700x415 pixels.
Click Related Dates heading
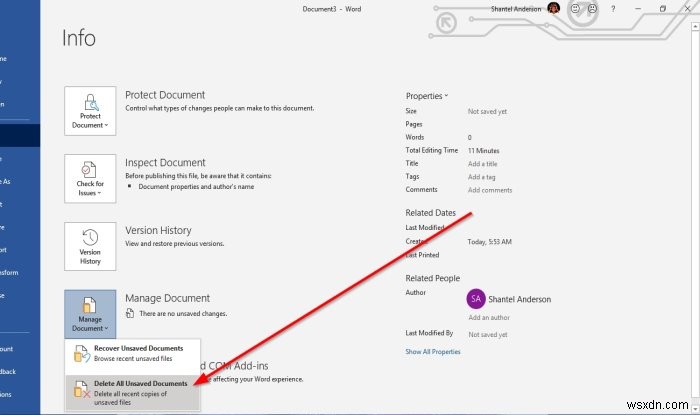430,213
